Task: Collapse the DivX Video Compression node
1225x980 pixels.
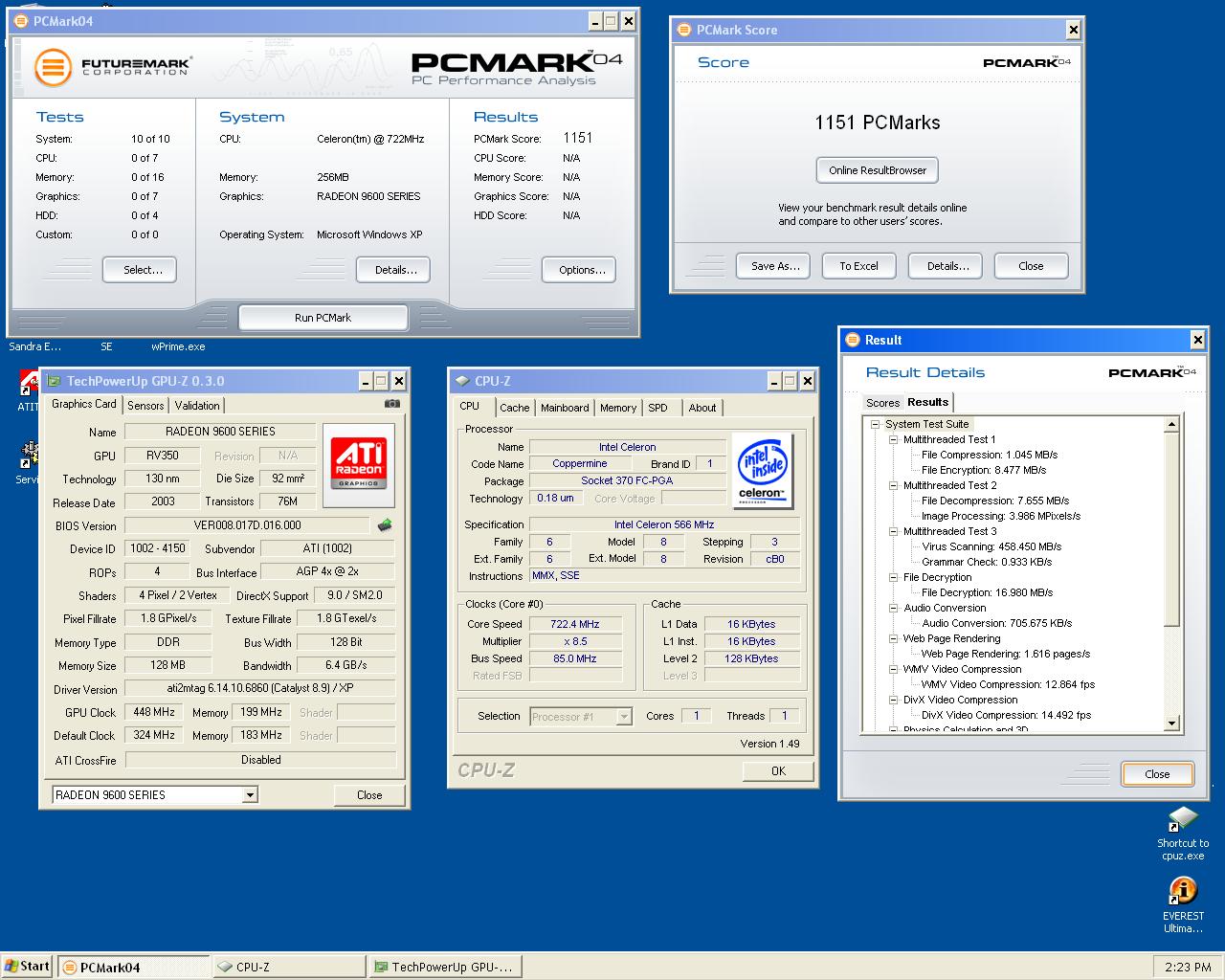Action: 893,700
